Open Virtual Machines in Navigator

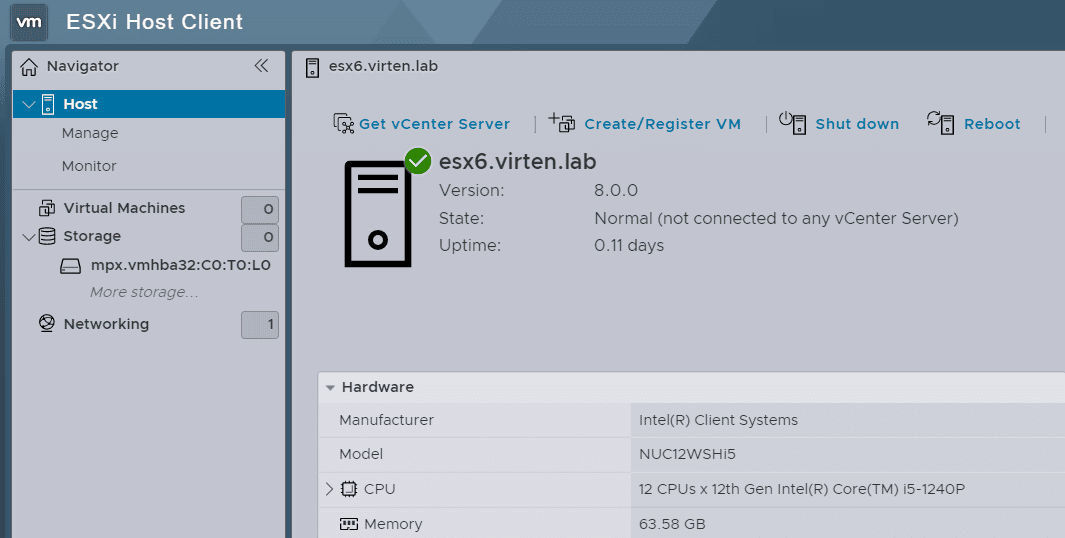pyautogui.click(x=124, y=208)
